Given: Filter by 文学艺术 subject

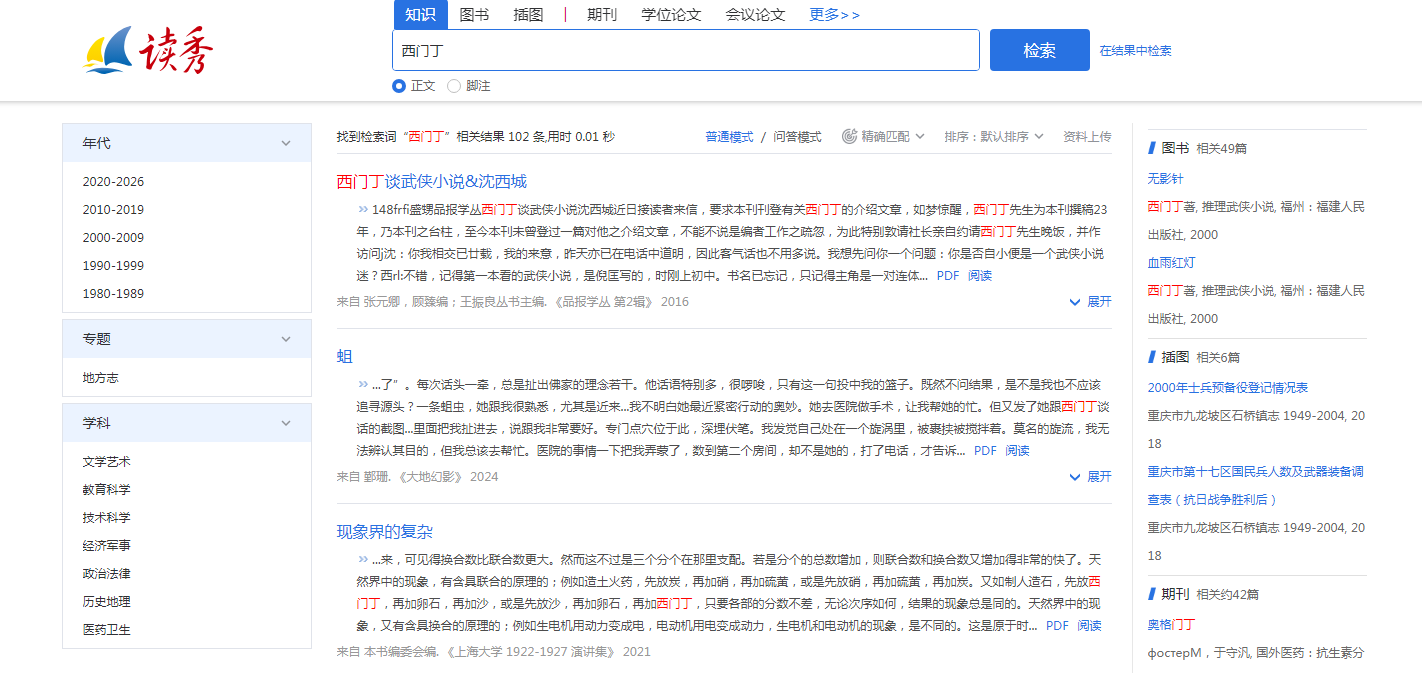Looking at the screenshot, I should point(106,462).
